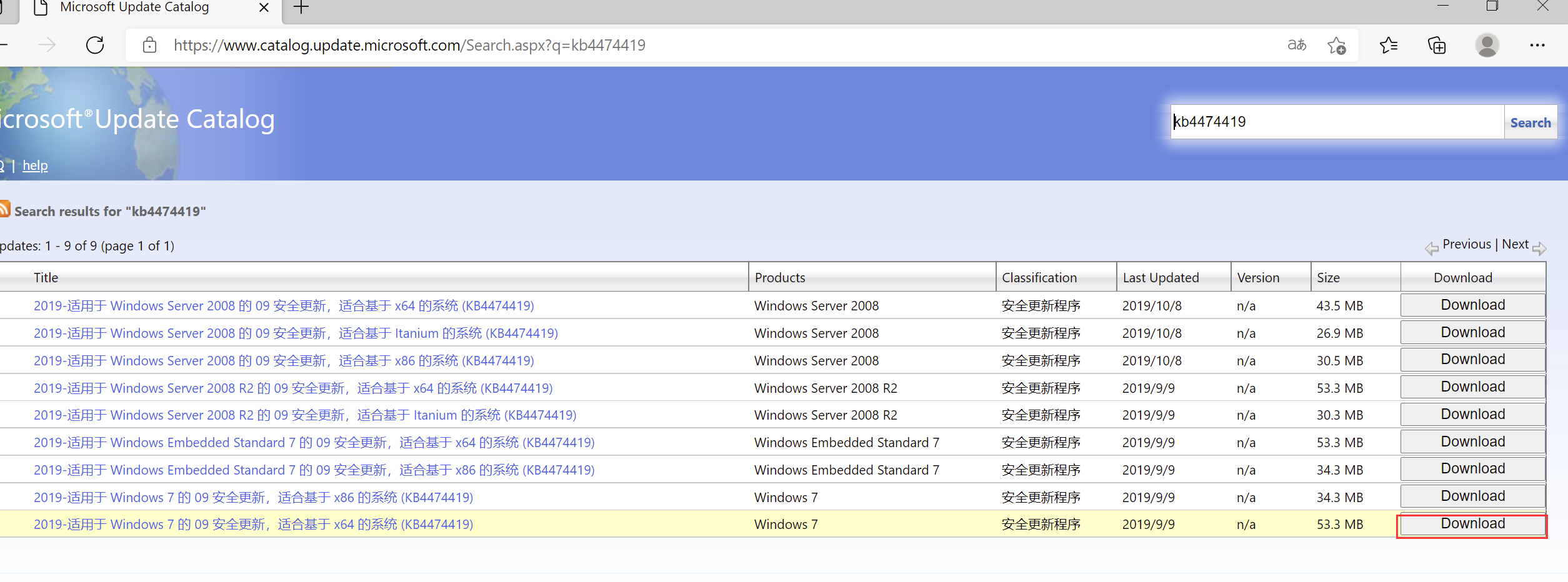Screen dimensions: 1568x582
Task: Click the Previous page link
Action: tap(1467, 244)
